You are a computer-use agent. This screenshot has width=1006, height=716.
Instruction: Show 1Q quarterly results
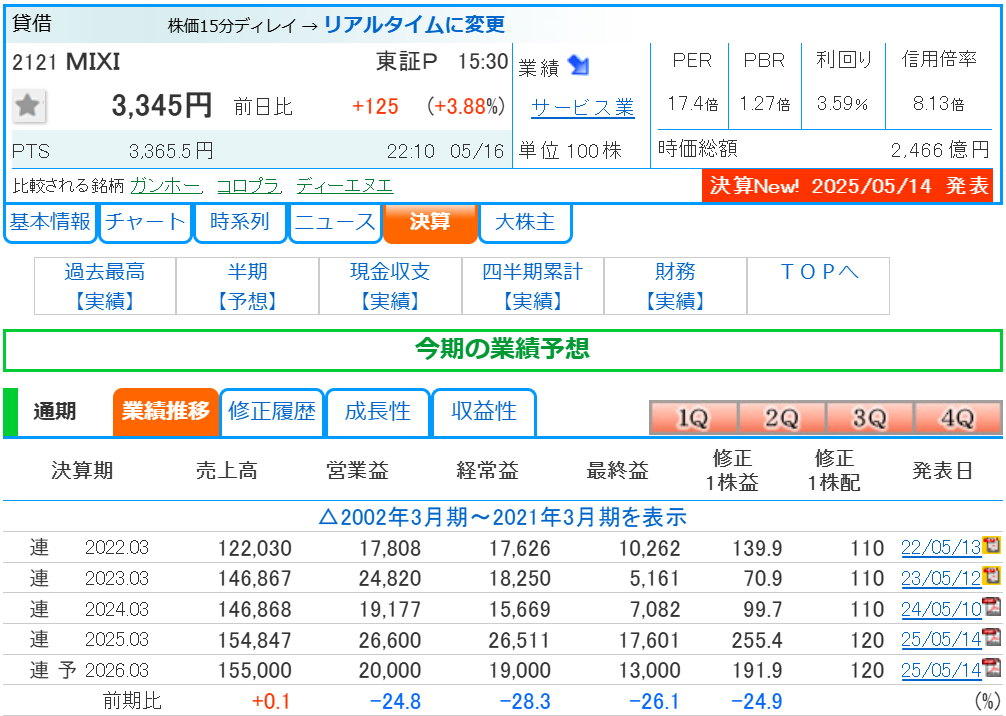point(693,418)
